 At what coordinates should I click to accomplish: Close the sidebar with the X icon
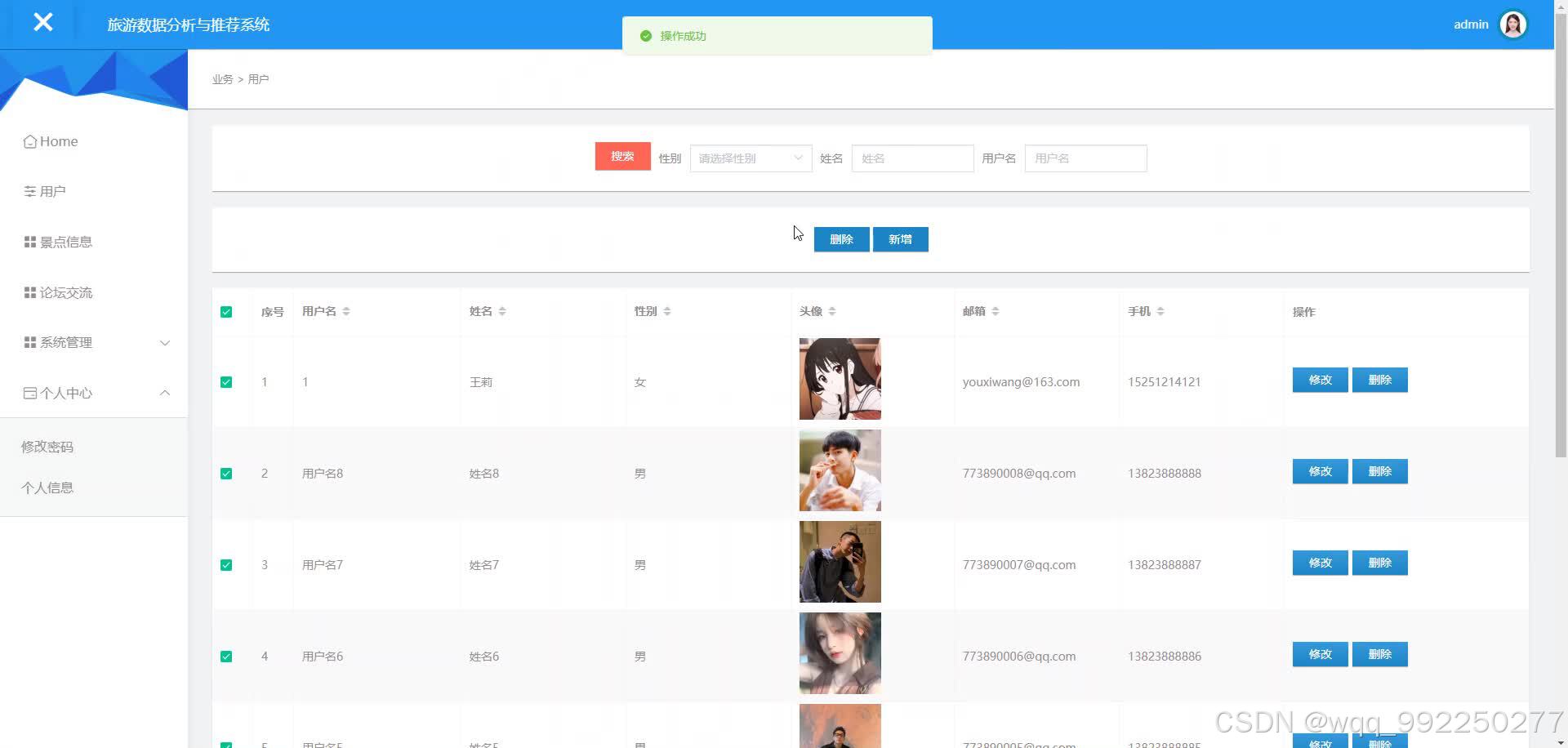[43, 22]
